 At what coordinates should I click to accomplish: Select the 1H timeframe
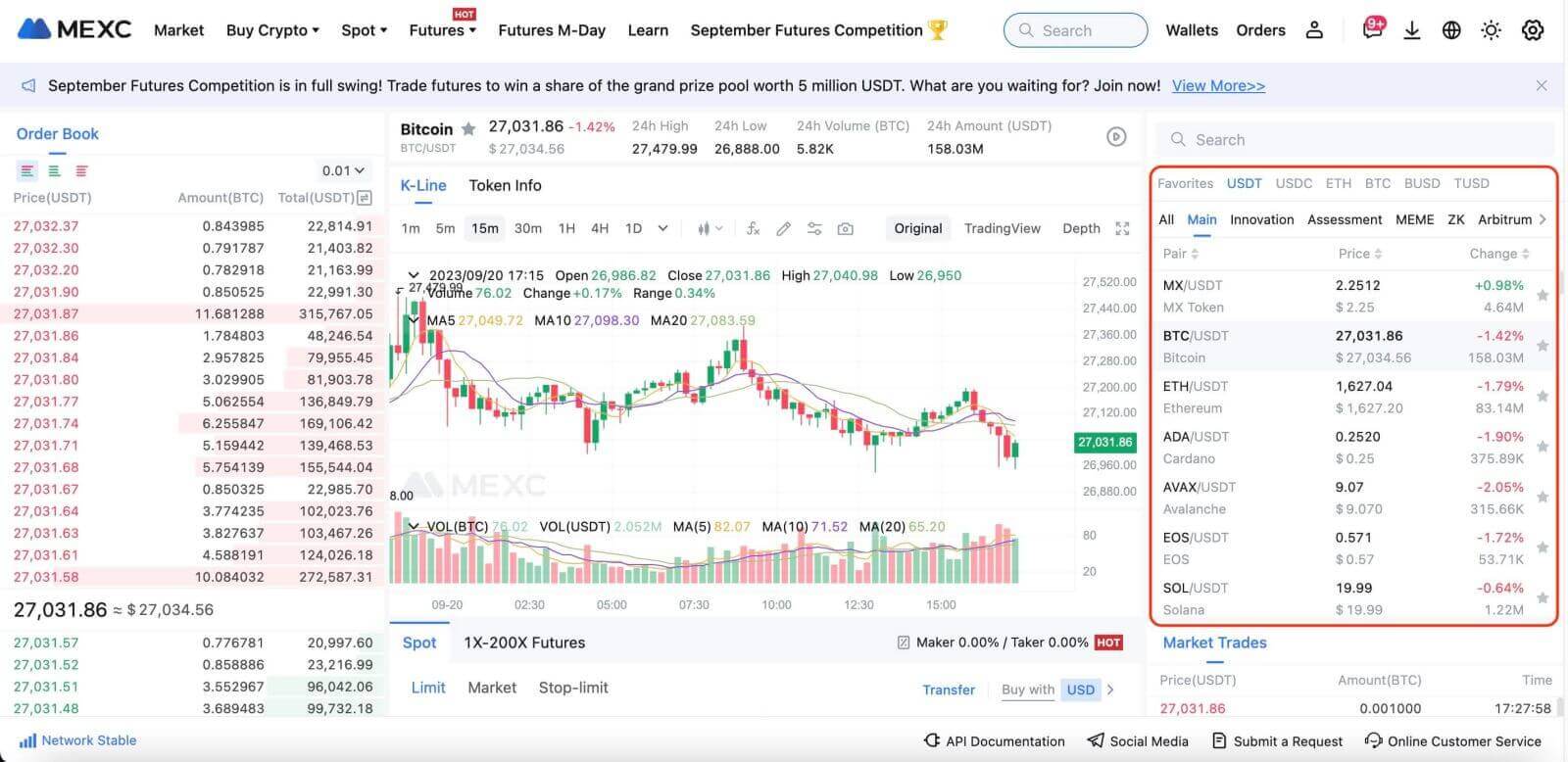pyautogui.click(x=566, y=228)
